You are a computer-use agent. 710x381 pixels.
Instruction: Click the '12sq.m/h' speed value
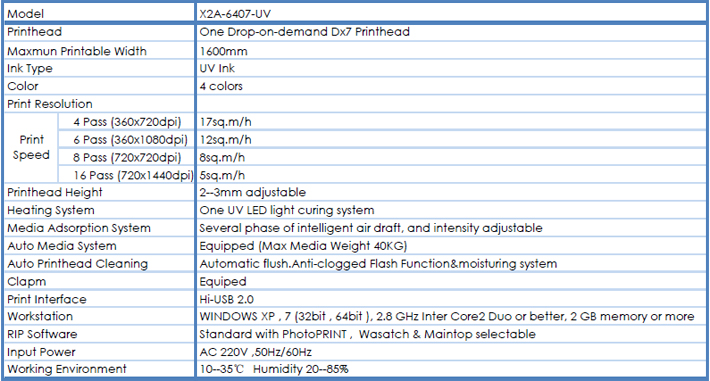pyautogui.click(x=225, y=140)
